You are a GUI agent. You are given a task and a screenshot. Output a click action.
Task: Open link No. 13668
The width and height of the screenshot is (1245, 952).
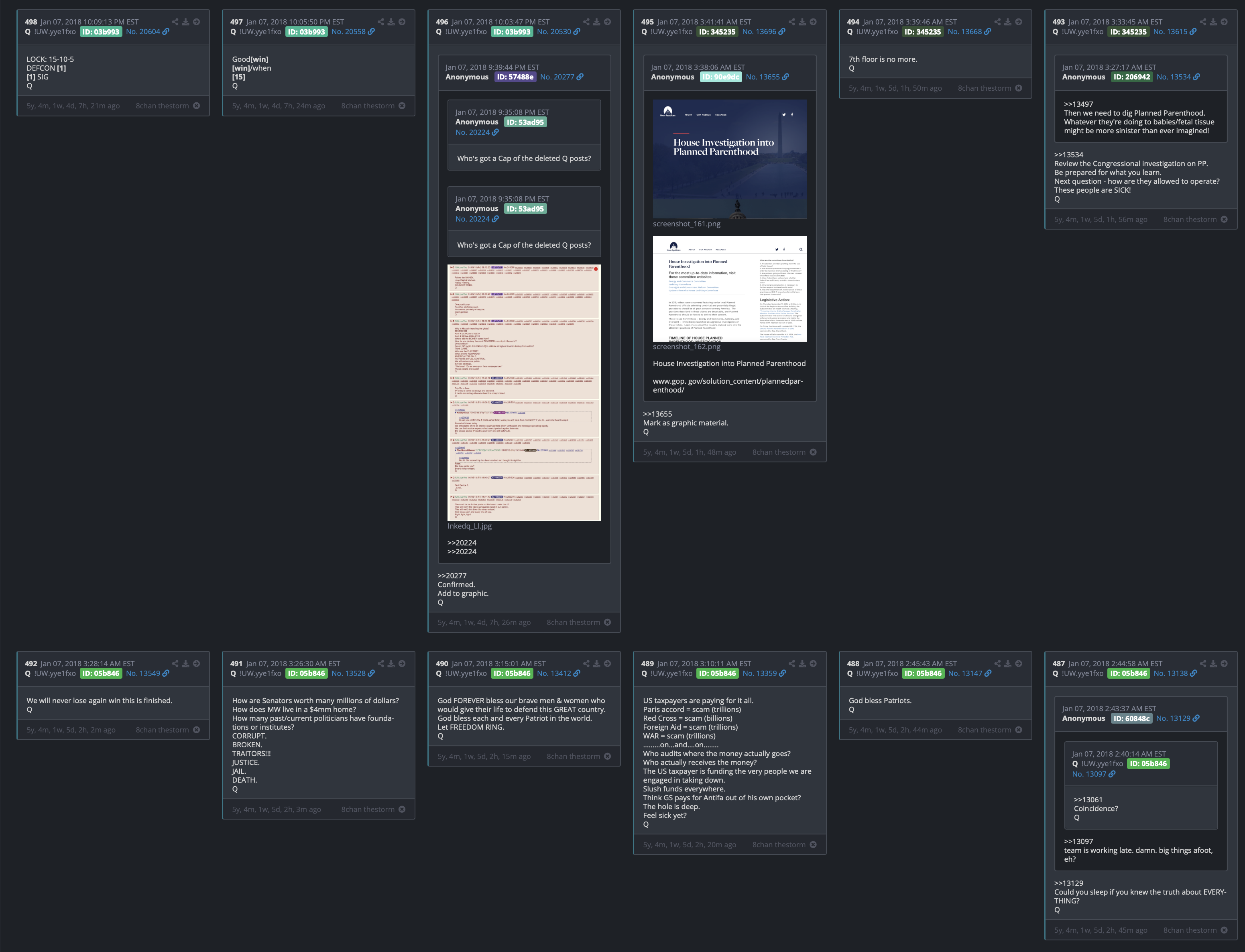coord(970,32)
